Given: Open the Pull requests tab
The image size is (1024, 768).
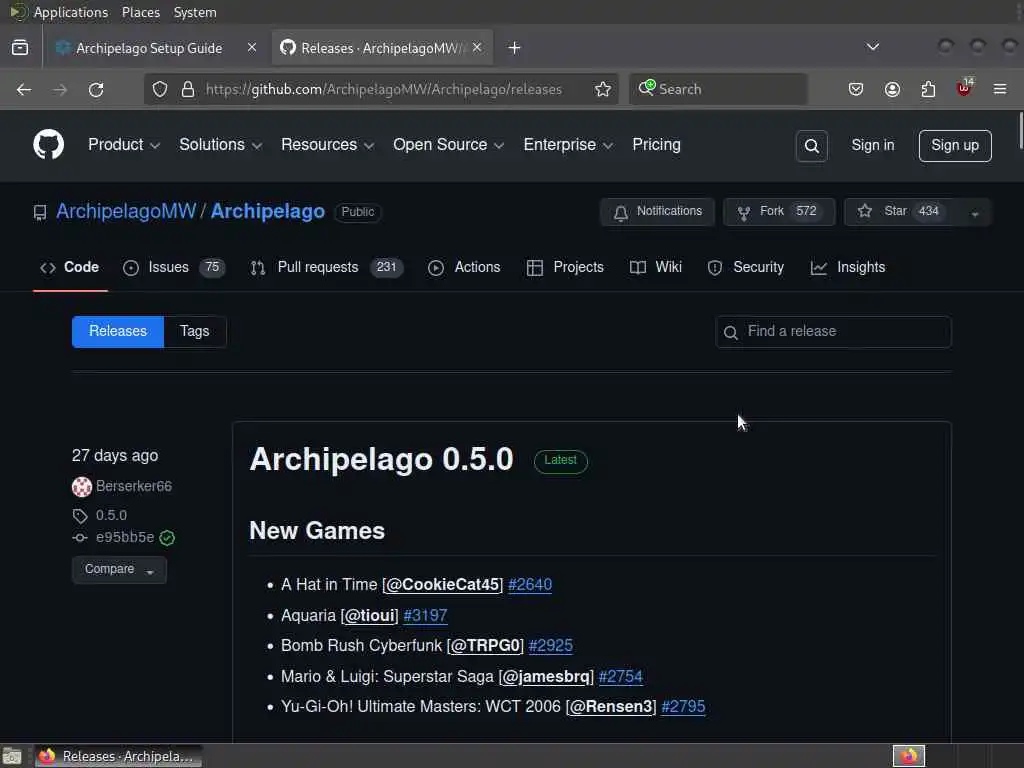Looking at the screenshot, I should pos(327,268).
